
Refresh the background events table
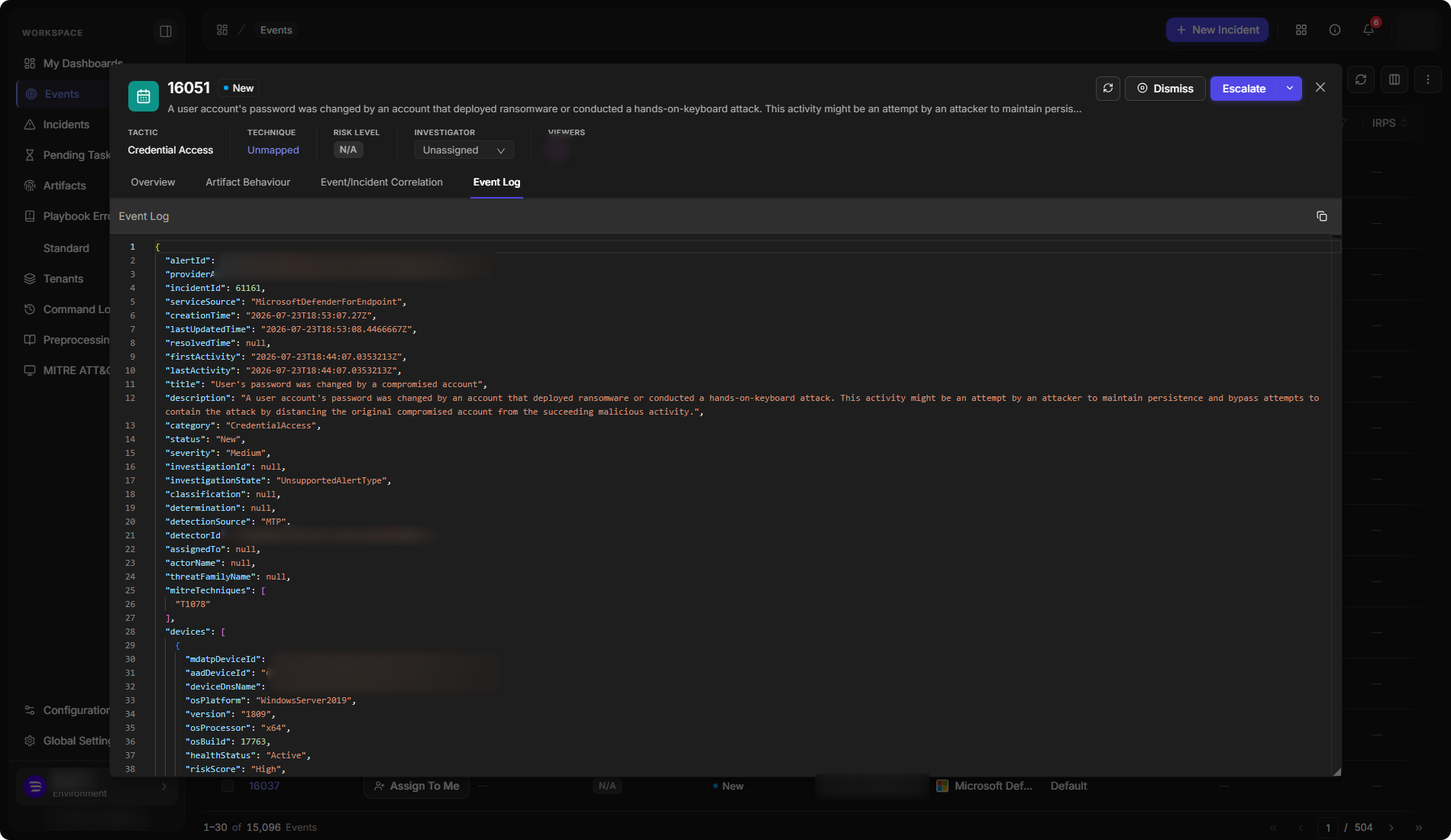1361,79
